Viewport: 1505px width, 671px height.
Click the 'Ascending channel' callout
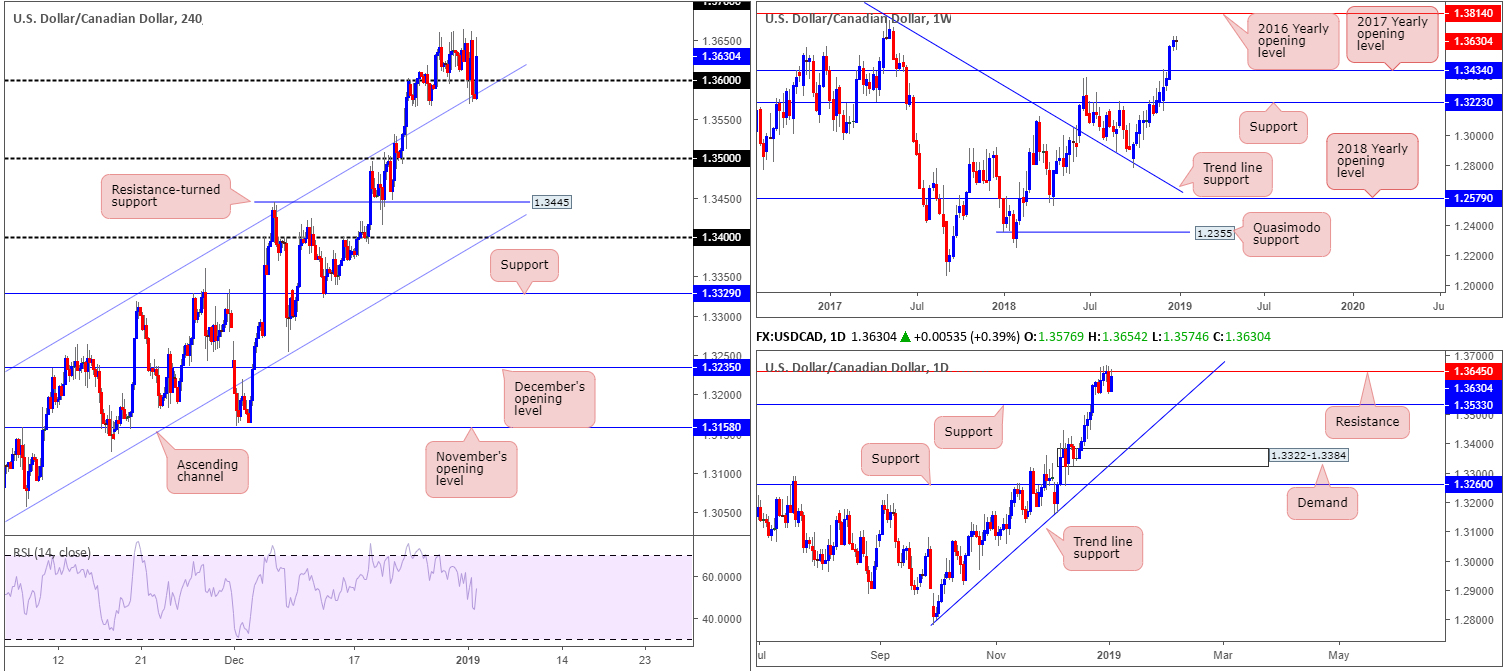[x=209, y=471]
